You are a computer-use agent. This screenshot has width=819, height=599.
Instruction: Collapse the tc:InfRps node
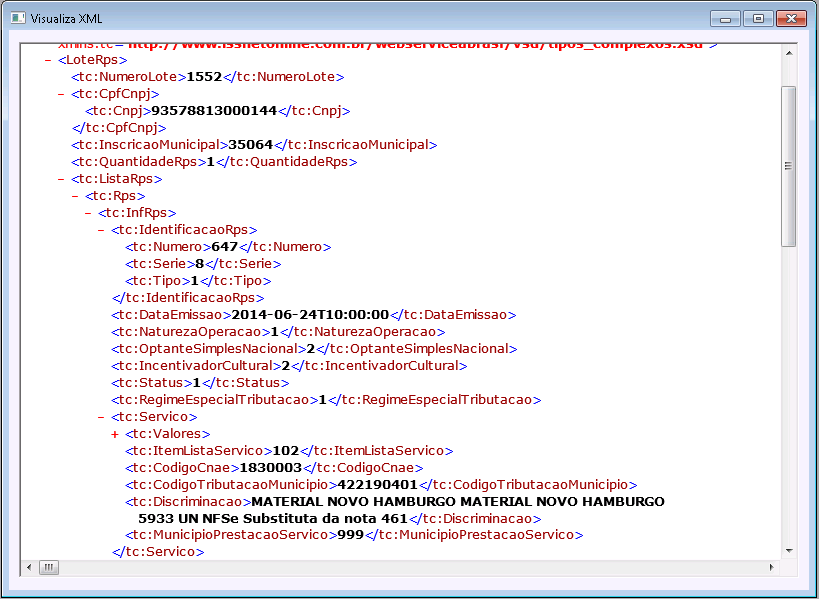click(x=88, y=213)
